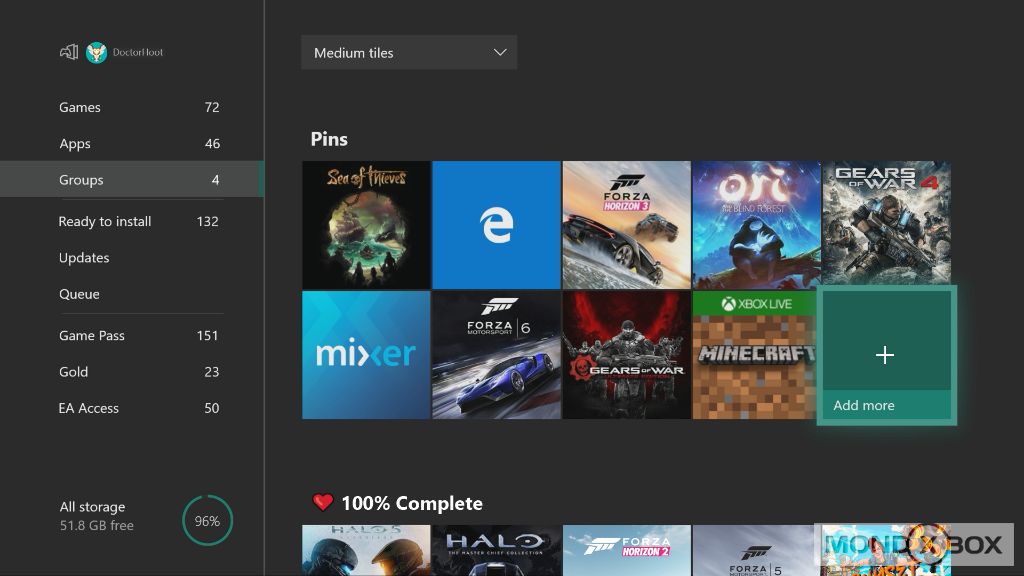Open the Halo 5 tile thumbnail
The image size is (1024, 576).
(366, 551)
